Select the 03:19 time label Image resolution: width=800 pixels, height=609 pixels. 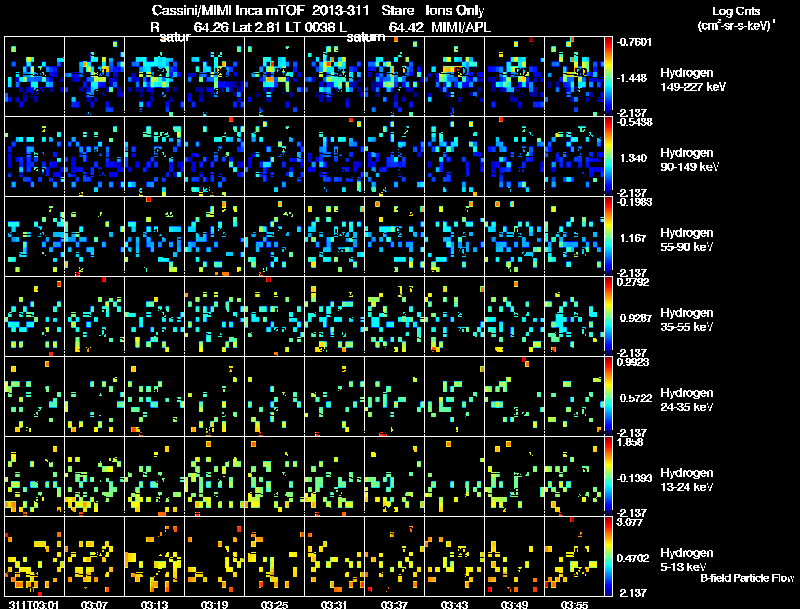point(214,605)
